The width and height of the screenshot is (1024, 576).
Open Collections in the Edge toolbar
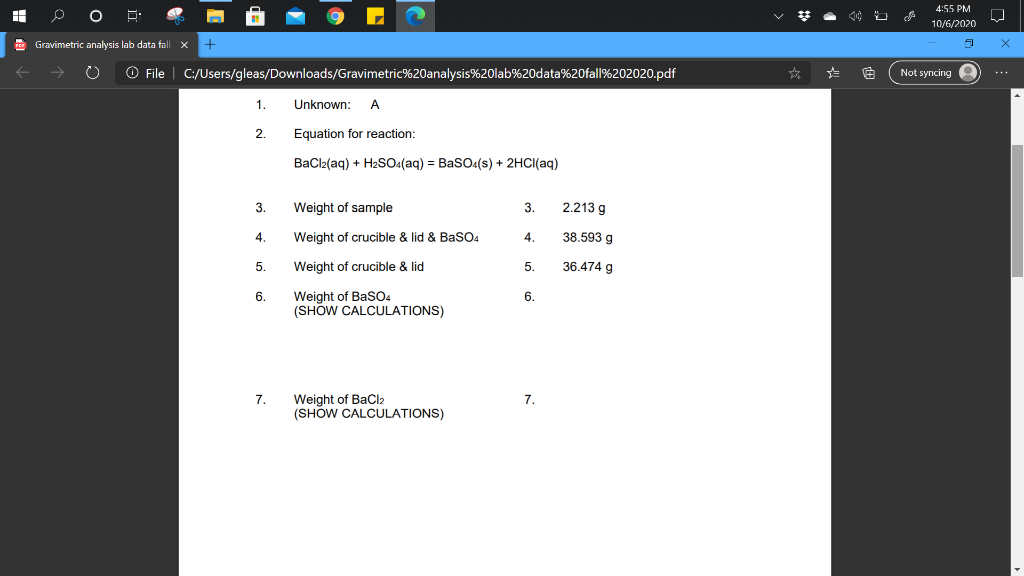[868, 73]
